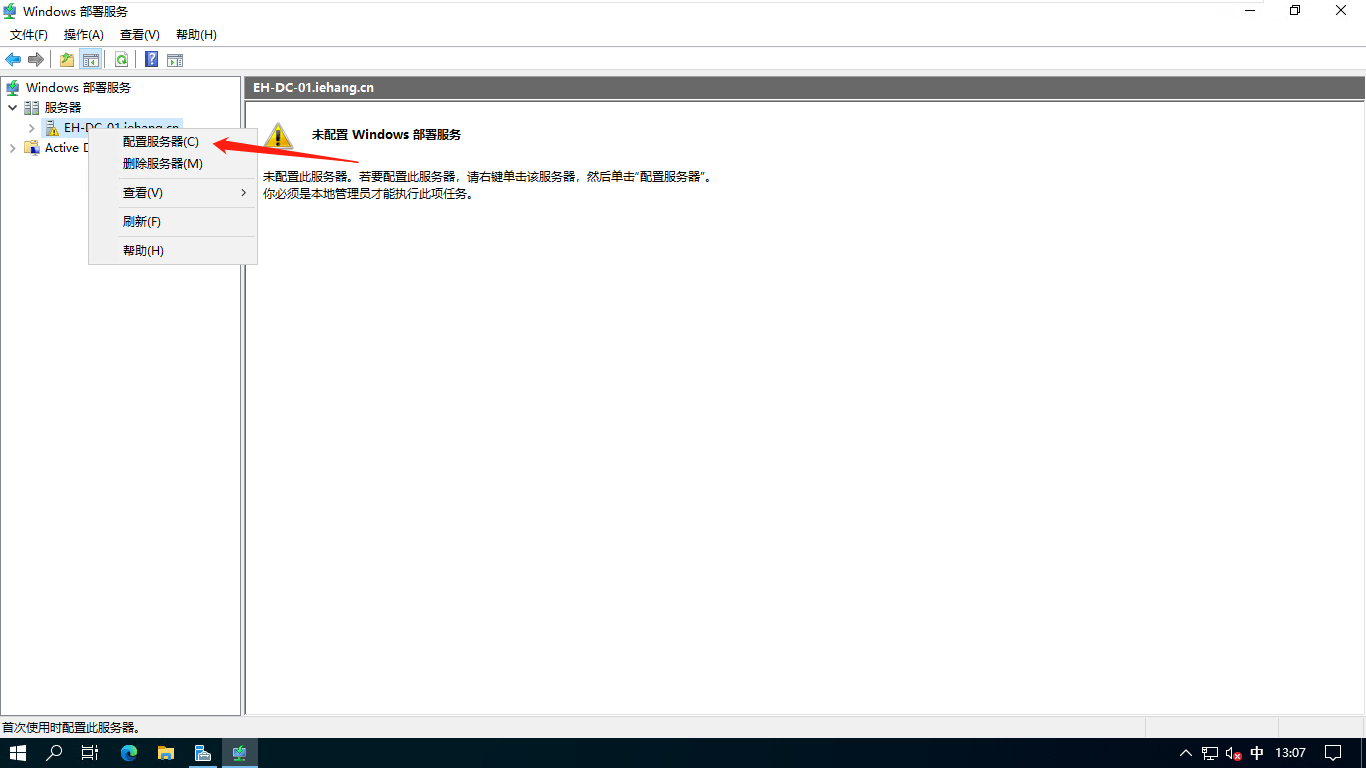Collapse the 服务器 tree node
The image size is (1366, 768).
(x=12, y=107)
